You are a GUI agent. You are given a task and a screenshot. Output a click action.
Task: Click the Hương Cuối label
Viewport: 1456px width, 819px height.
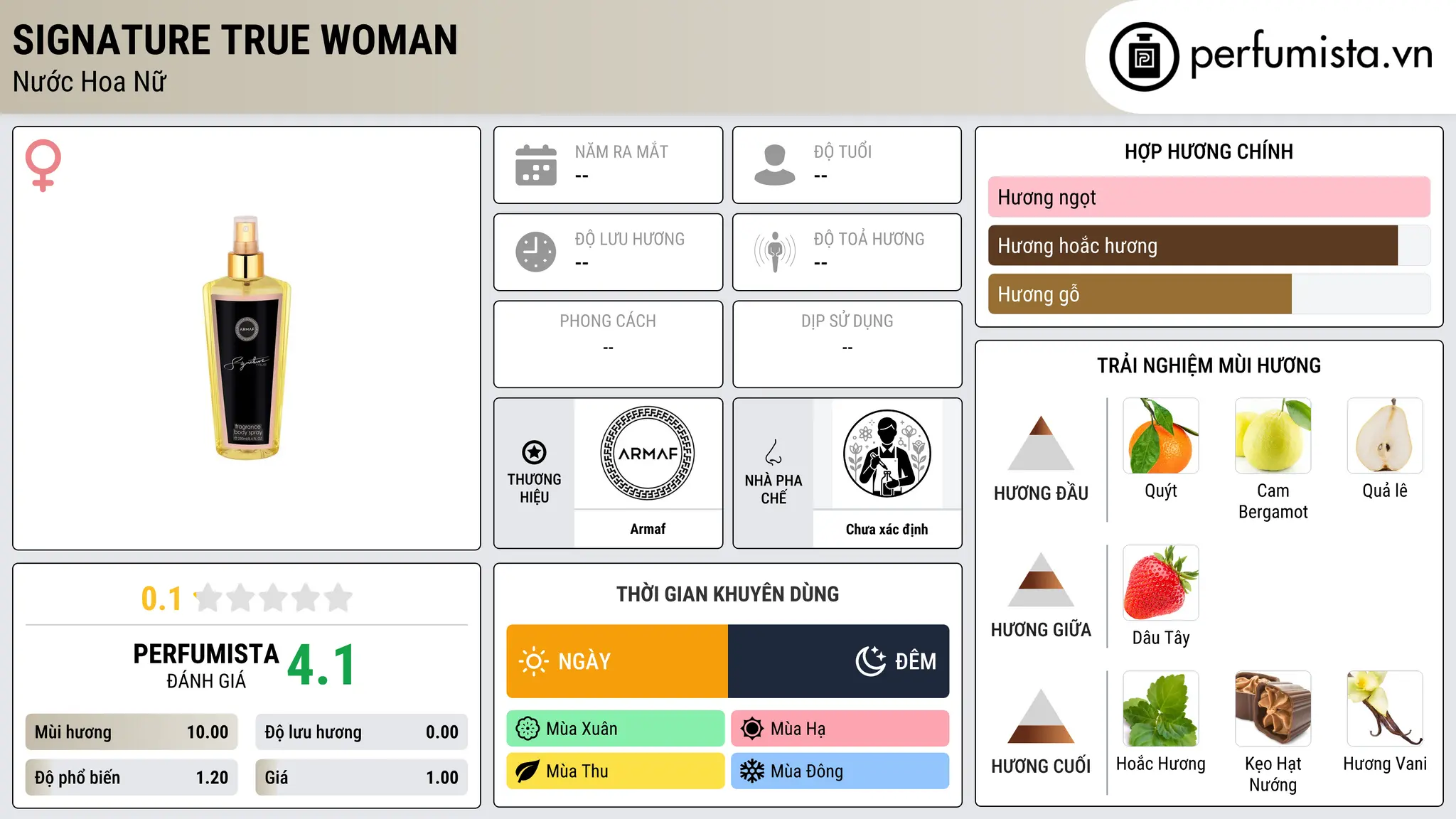coord(1041,766)
